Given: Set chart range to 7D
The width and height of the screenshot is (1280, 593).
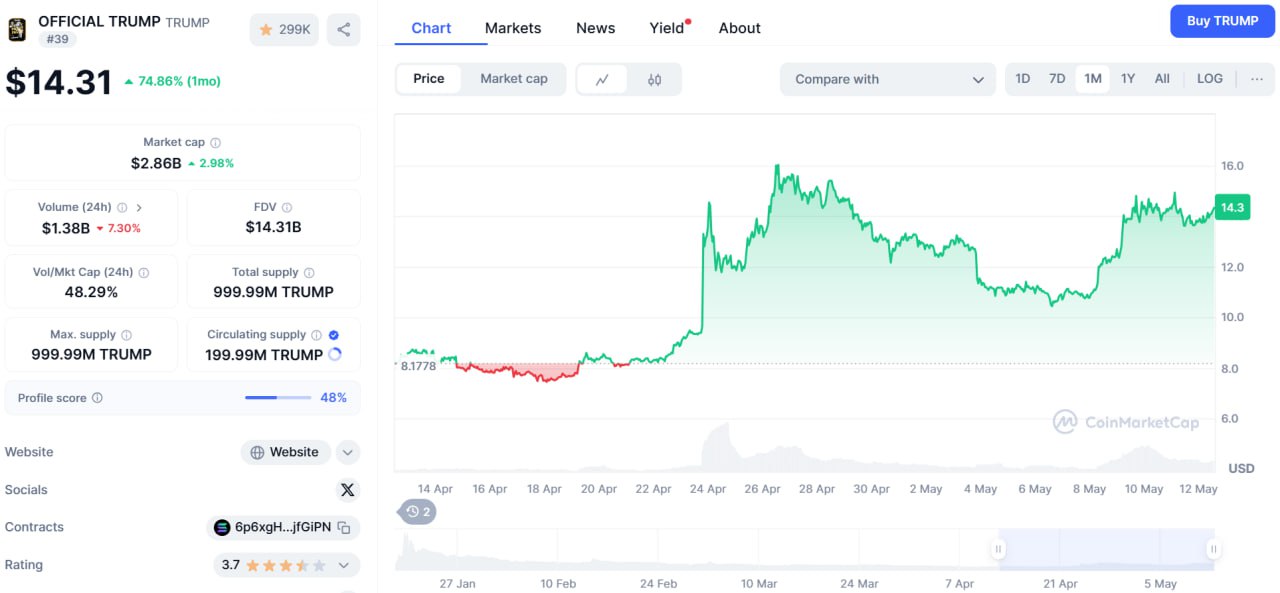Looking at the screenshot, I should (1057, 79).
